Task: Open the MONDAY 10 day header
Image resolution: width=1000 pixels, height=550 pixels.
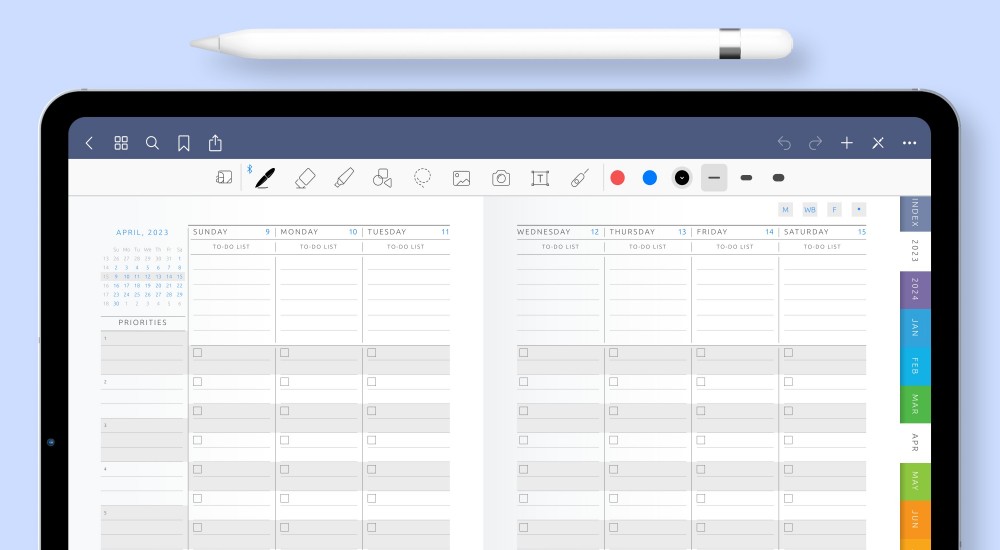Action: [319, 232]
